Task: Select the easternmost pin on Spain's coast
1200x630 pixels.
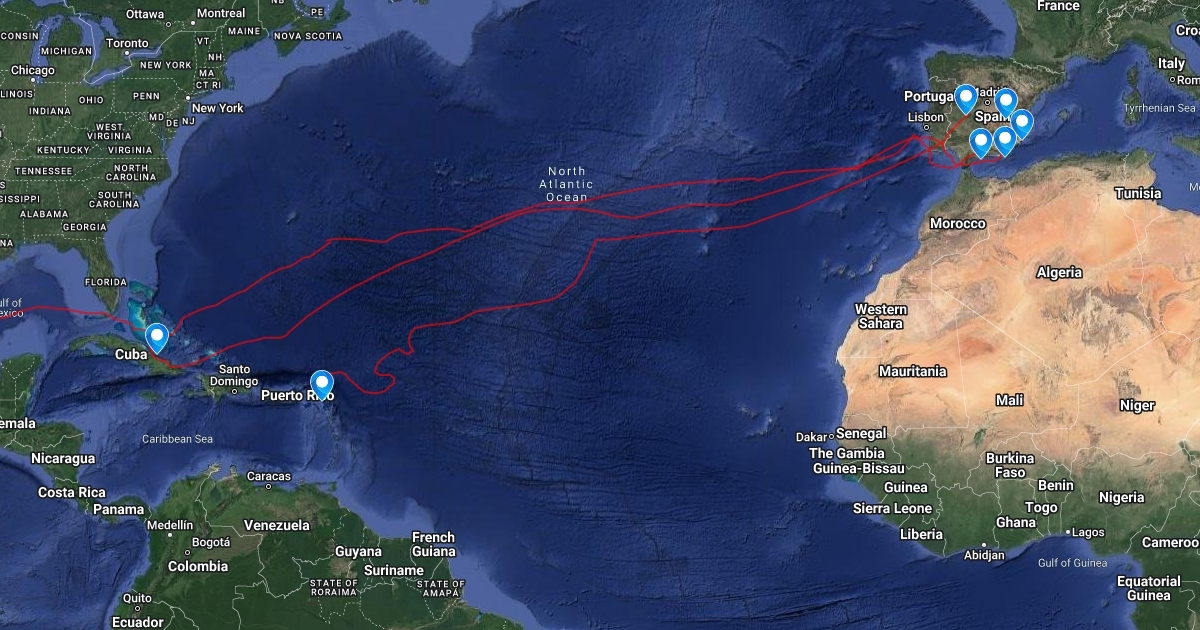Action: point(1021,124)
